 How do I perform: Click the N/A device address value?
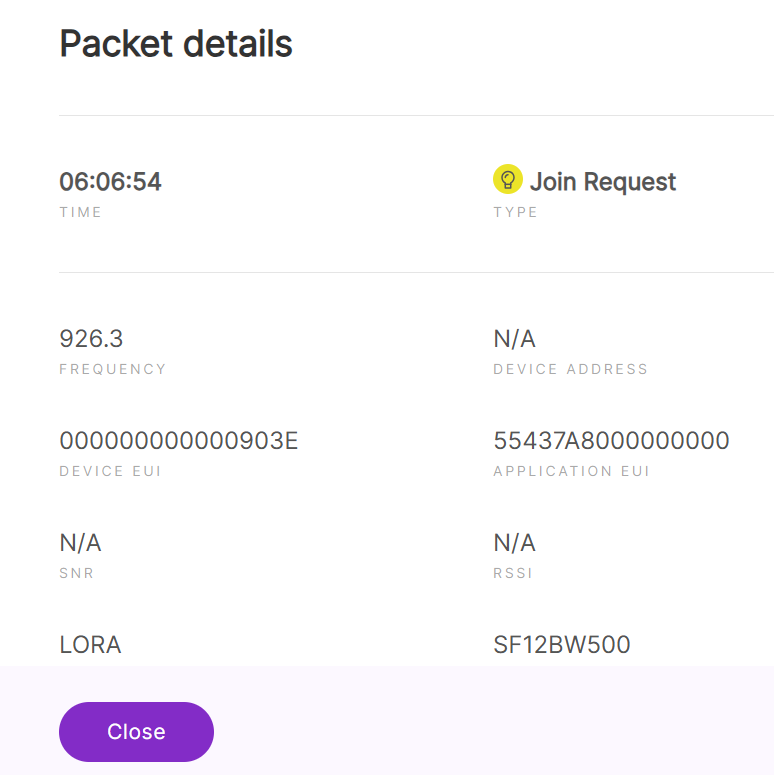[x=514, y=339]
